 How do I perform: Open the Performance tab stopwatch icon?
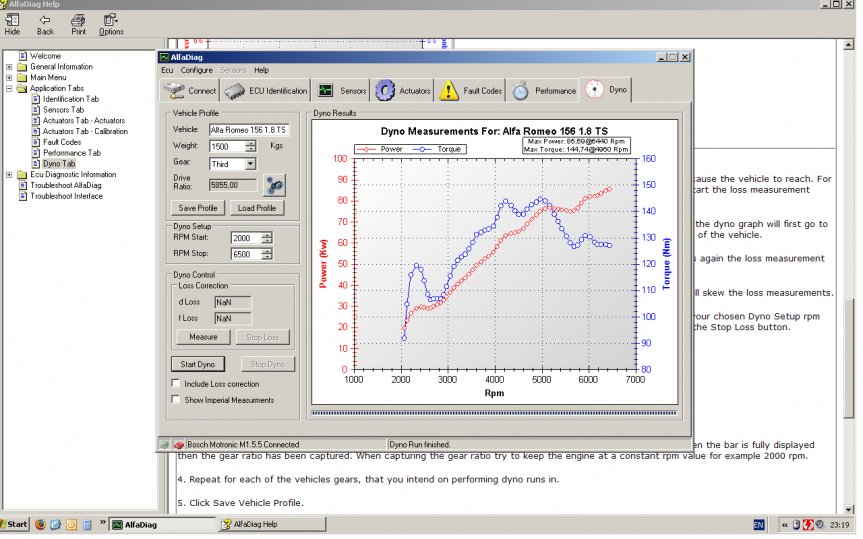544,91
